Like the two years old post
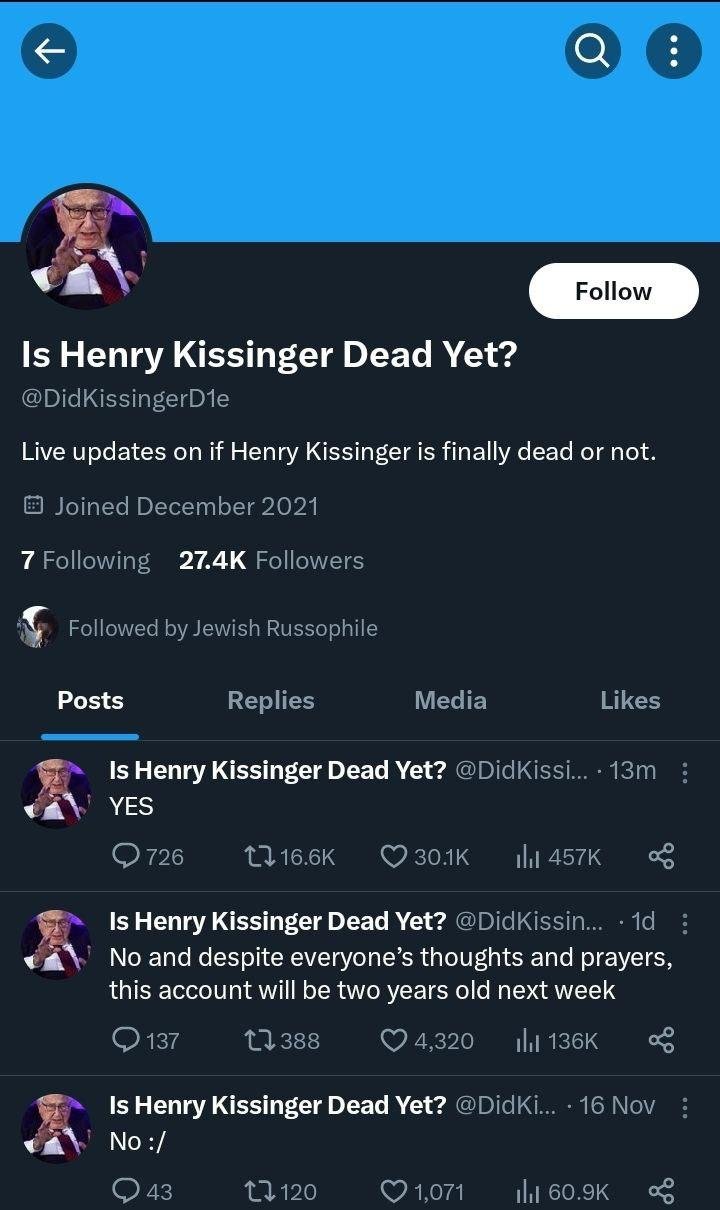This screenshot has height=1210, width=720. click(394, 1041)
